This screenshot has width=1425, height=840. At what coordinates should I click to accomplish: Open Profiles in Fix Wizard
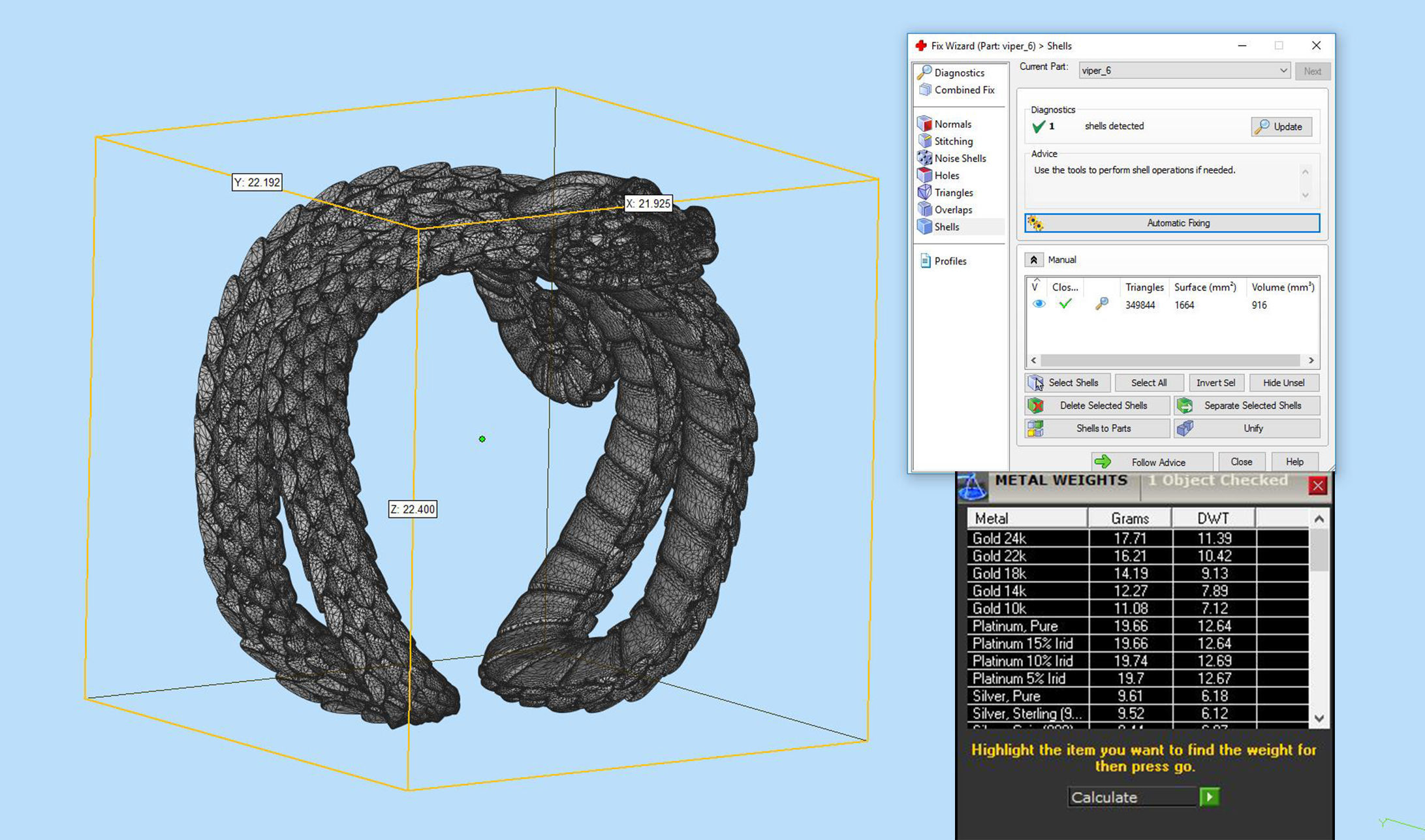[943, 261]
